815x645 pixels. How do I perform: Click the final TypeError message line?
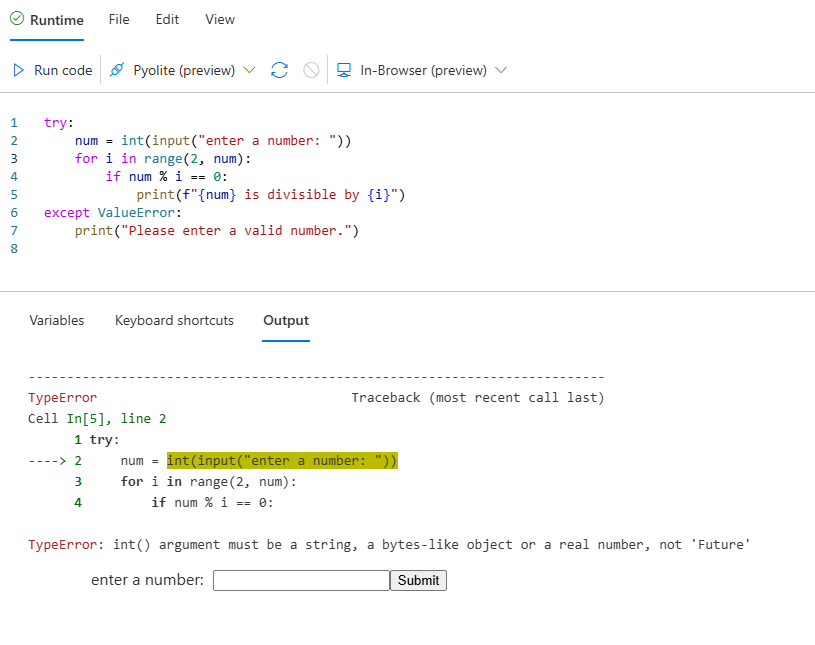coord(389,545)
